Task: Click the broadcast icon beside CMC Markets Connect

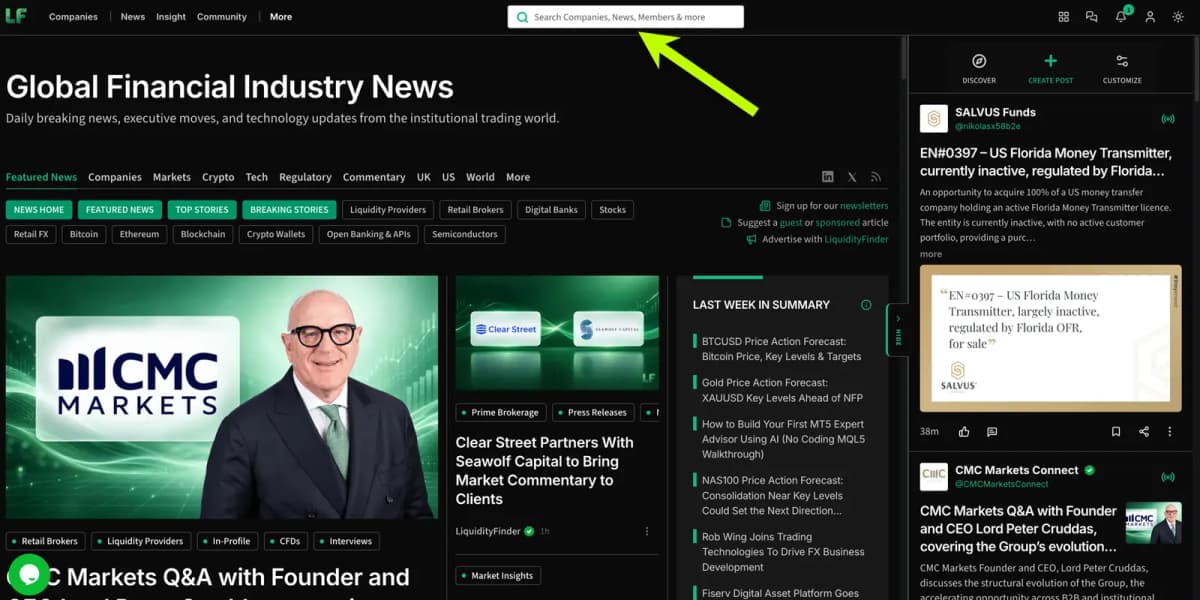Action: 1167,477
